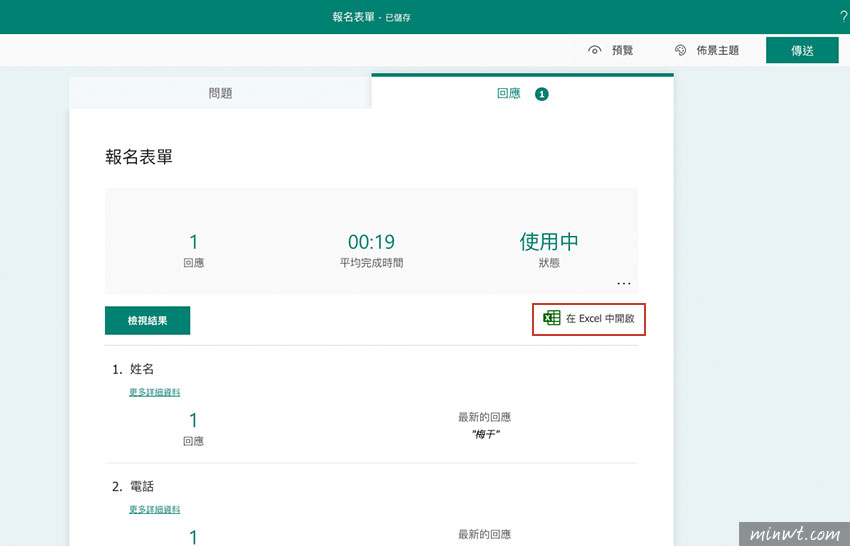This screenshot has width=850, height=546.
Task: Switch to the 問題 tab
Action: point(220,93)
